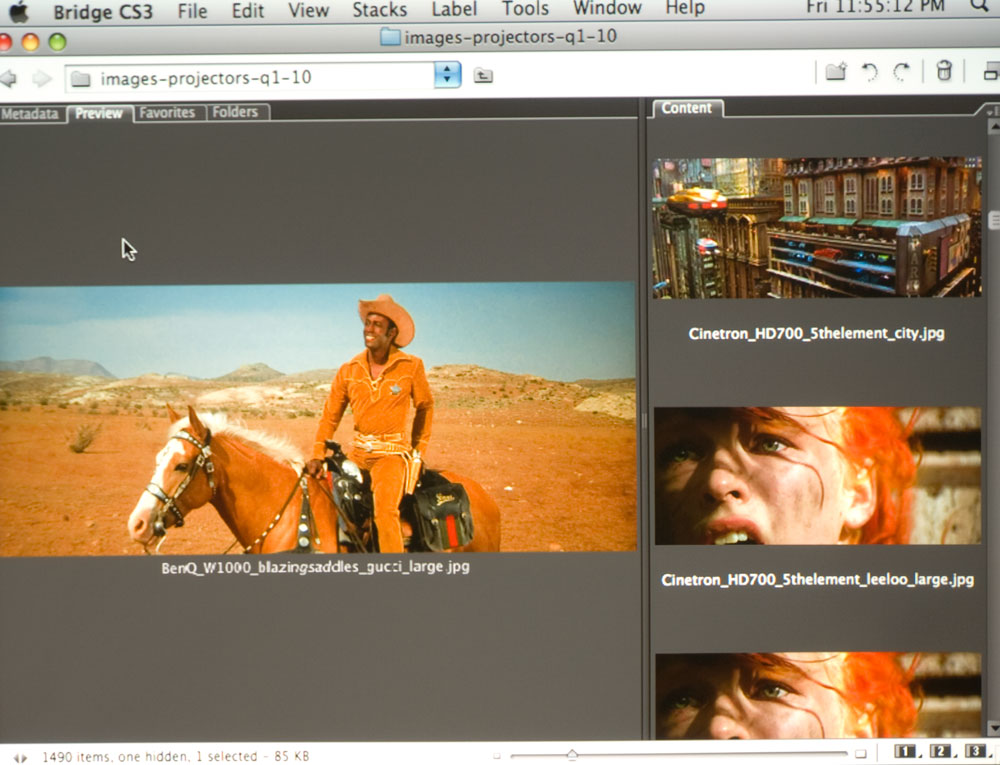Viewport: 1000px width, 765px height.
Task: Select the Preview tab
Action: [x=99, y=113]
